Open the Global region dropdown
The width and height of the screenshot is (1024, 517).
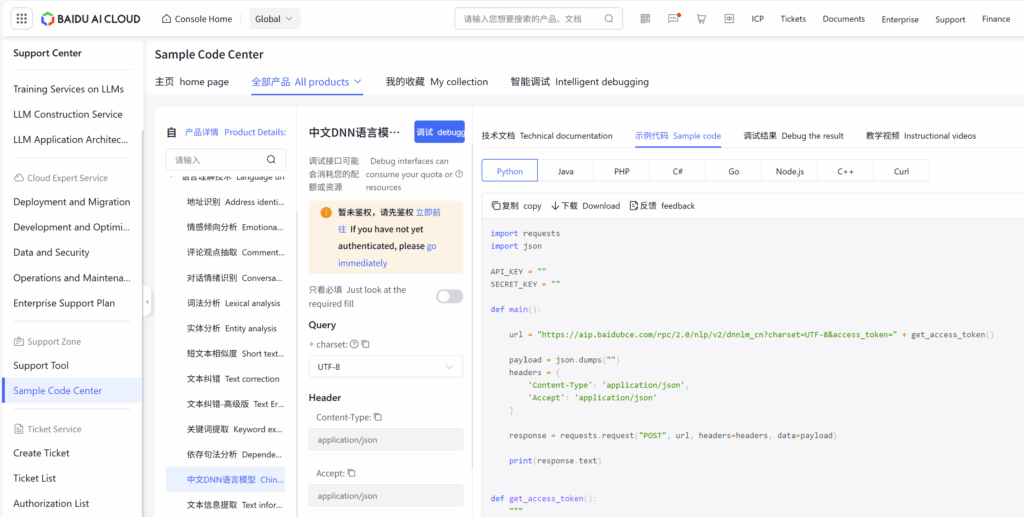pyautogui.click(x=275, y=19)
